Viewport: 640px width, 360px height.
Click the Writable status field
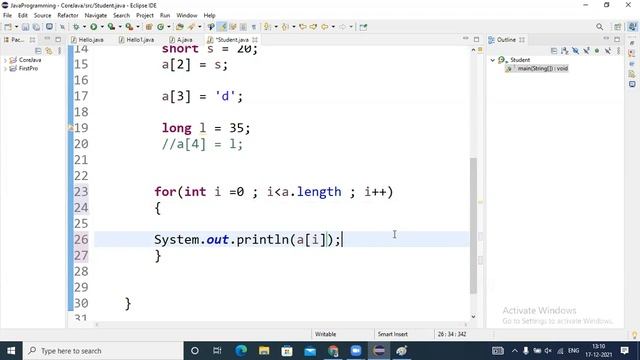325,334
